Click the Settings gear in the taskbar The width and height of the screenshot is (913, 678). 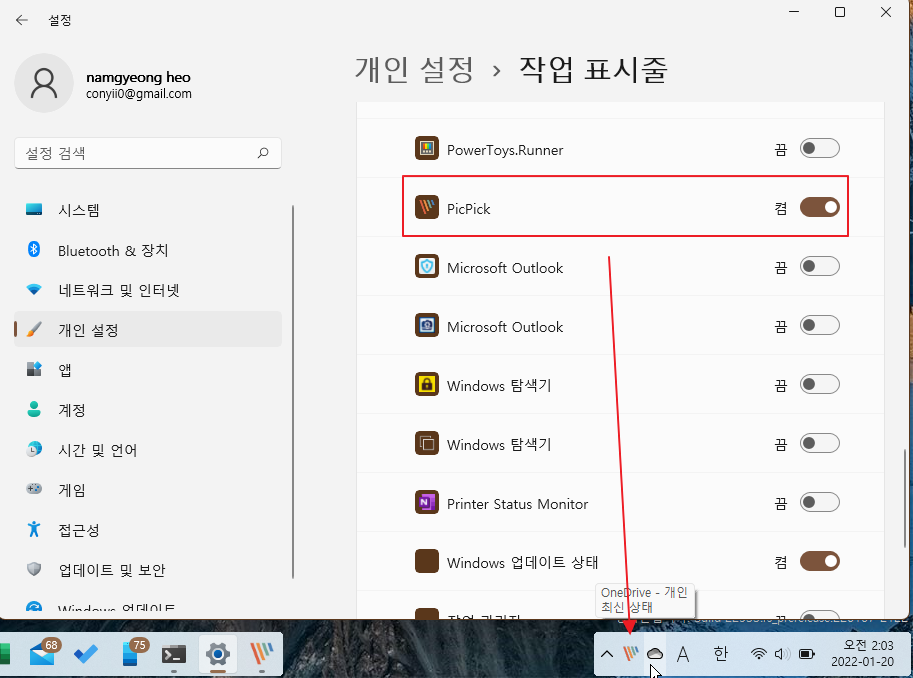coord(218,654)
